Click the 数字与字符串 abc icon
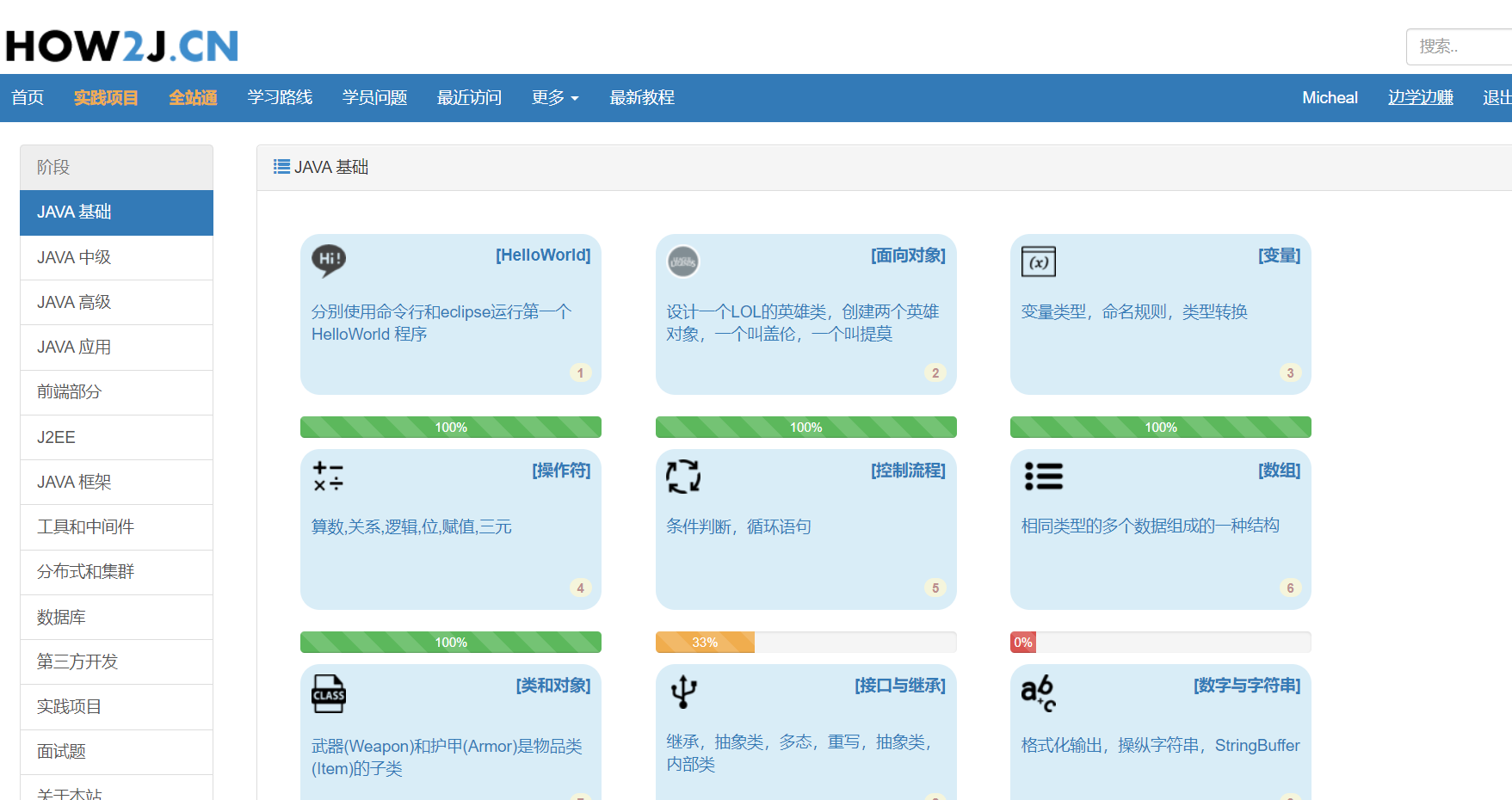 1039,692
